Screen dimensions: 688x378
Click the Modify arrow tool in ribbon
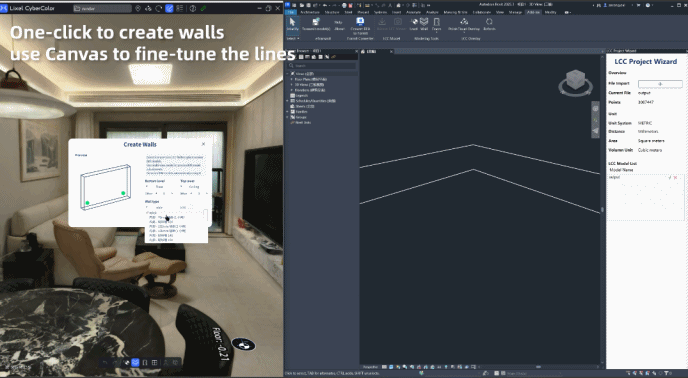coord(292,24)
